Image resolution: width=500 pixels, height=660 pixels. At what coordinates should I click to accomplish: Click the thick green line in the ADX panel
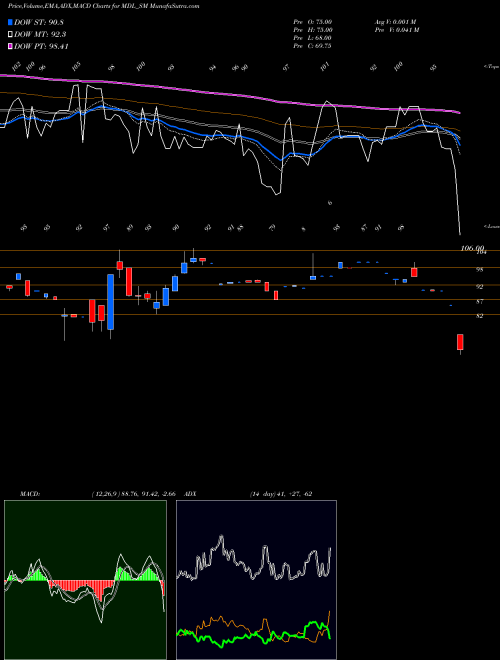(x=253, y=635)
